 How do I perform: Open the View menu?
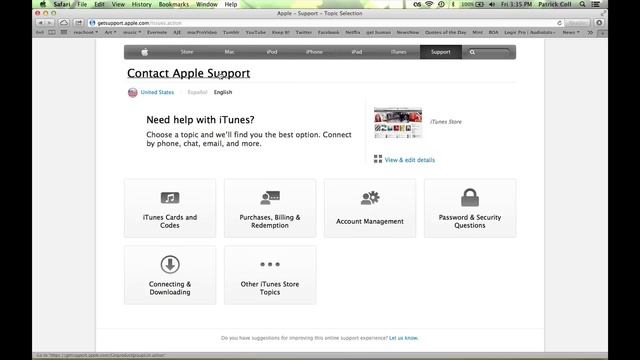(118, 4)
